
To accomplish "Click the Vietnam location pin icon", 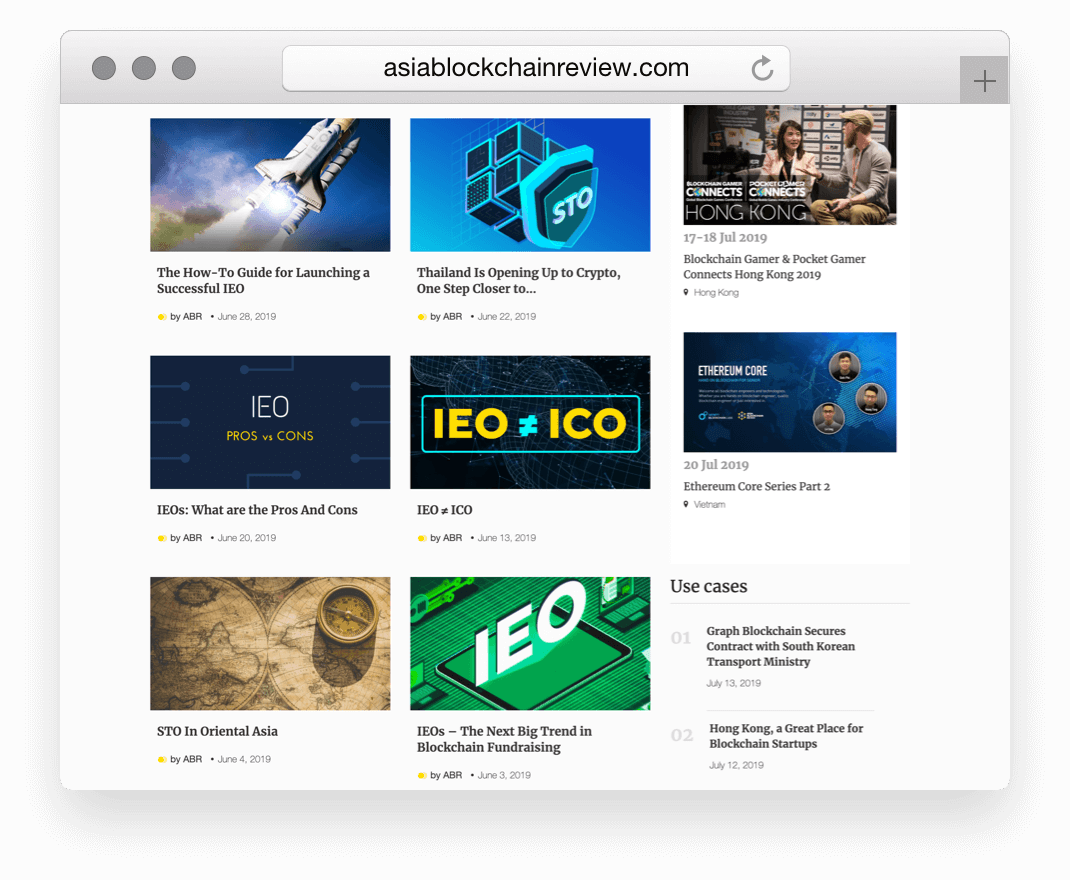I will (x=686, y=505).
